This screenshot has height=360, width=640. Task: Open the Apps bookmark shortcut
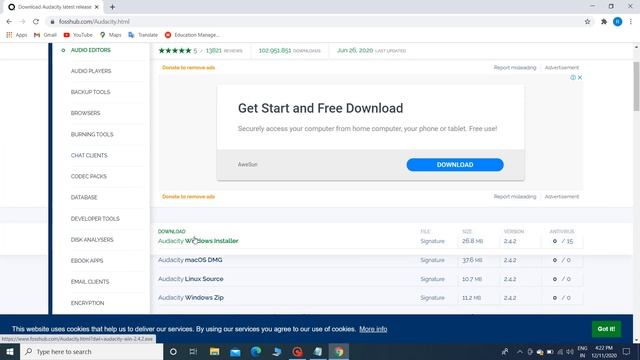[x=16, y=35]
